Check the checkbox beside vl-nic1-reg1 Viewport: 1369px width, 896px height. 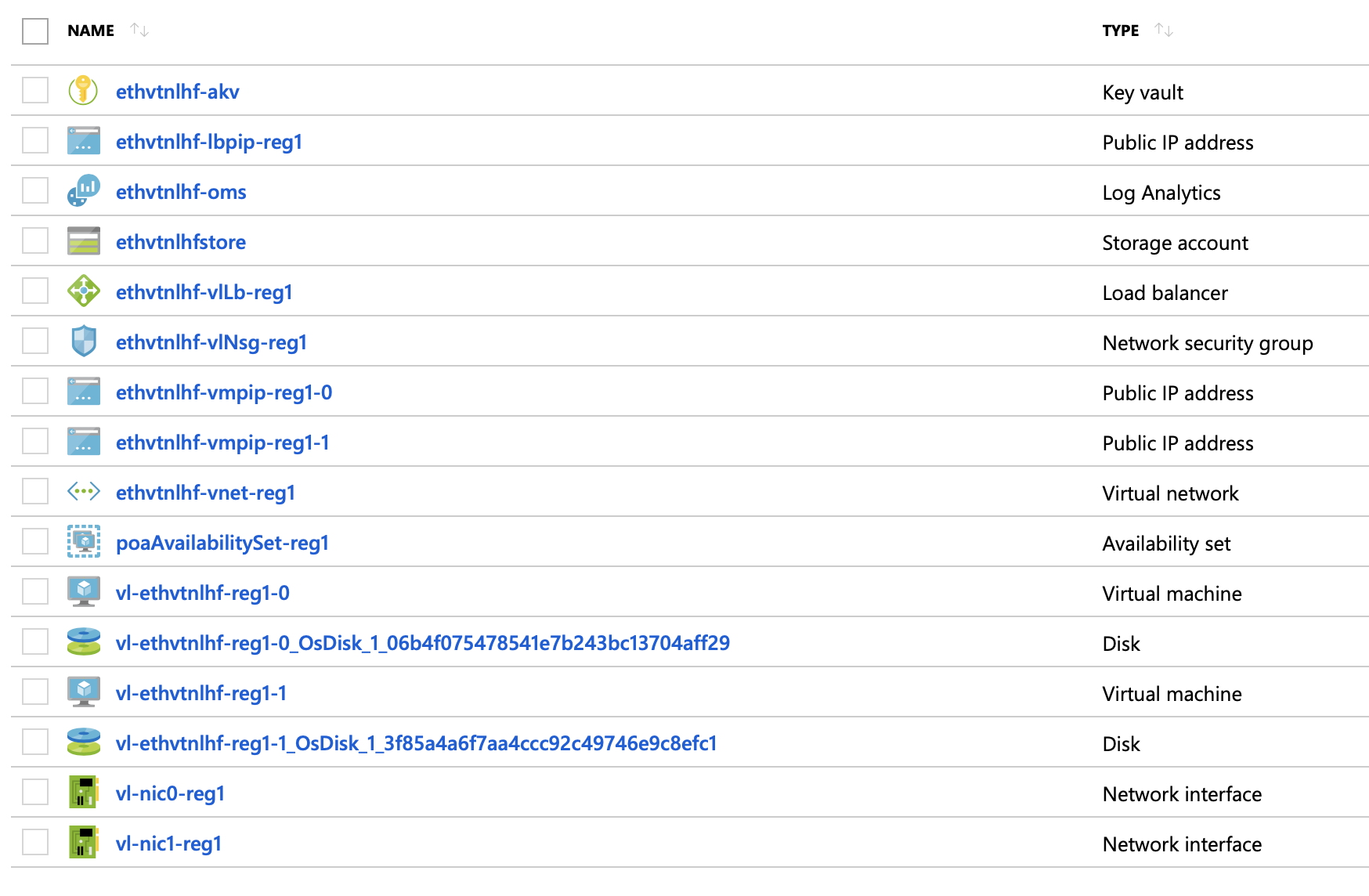(34, 843)
